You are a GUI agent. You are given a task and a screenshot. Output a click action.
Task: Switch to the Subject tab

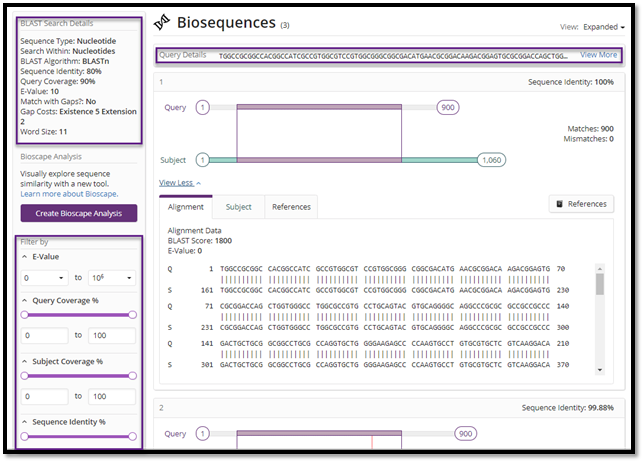pos(239,207)
